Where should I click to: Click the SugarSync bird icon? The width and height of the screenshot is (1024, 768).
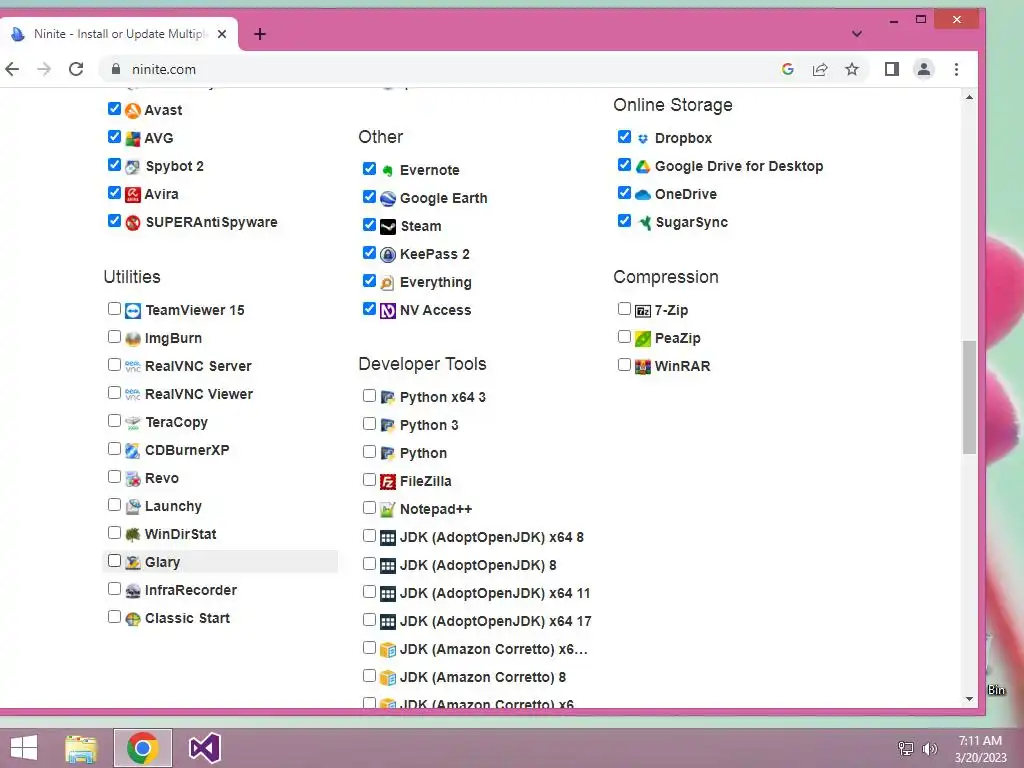click(643, 223)
